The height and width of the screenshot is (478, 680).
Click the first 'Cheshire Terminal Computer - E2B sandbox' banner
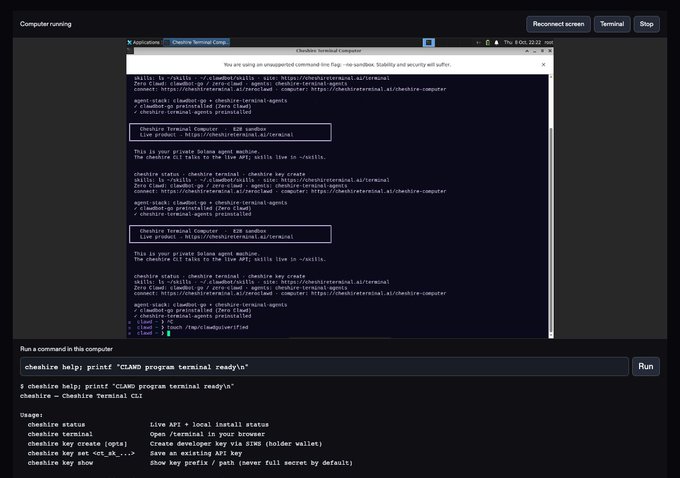click(230, 132)
